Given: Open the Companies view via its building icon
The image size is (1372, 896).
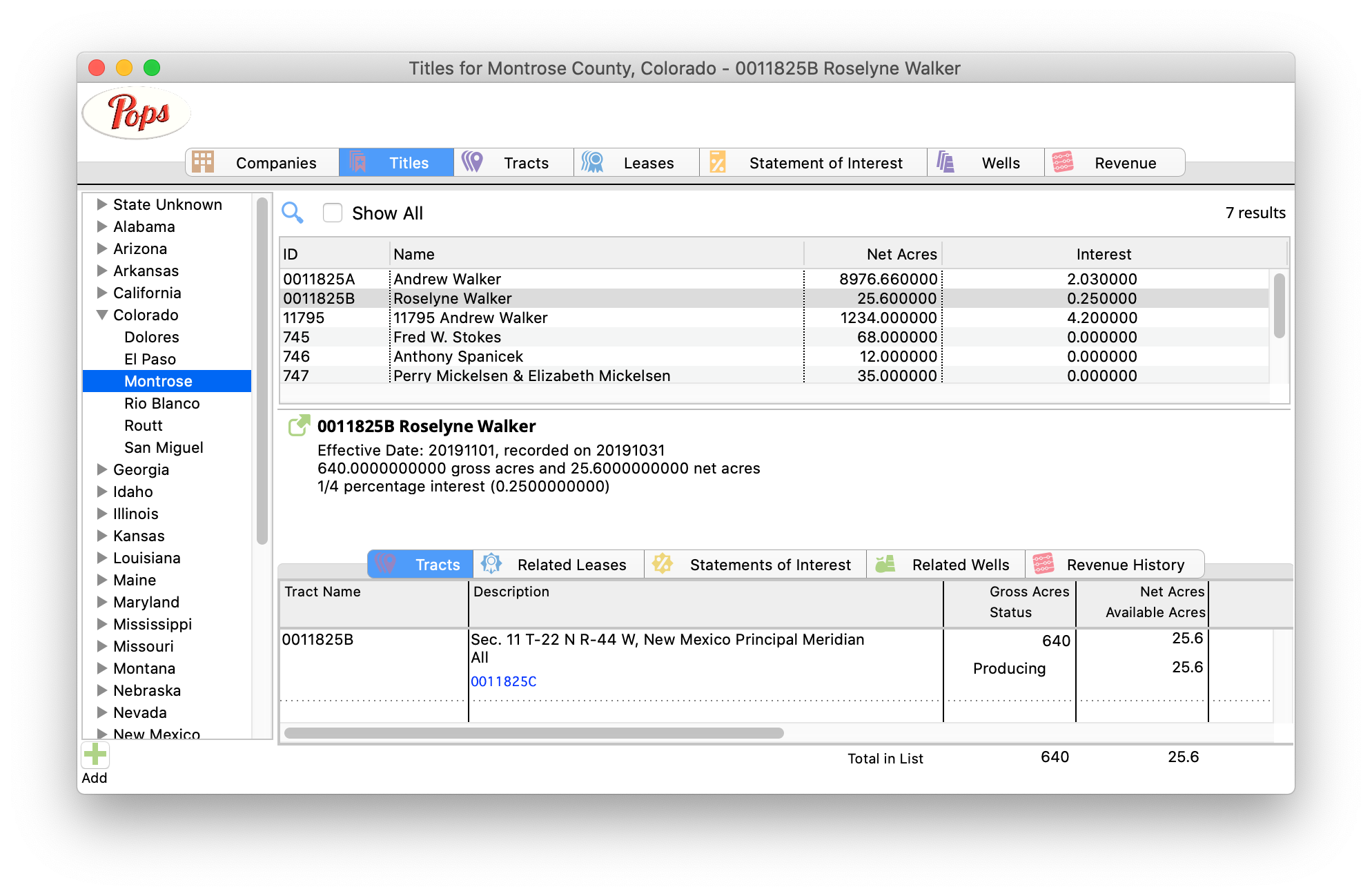Looking at the screenshot, I should tap(202, 162).
